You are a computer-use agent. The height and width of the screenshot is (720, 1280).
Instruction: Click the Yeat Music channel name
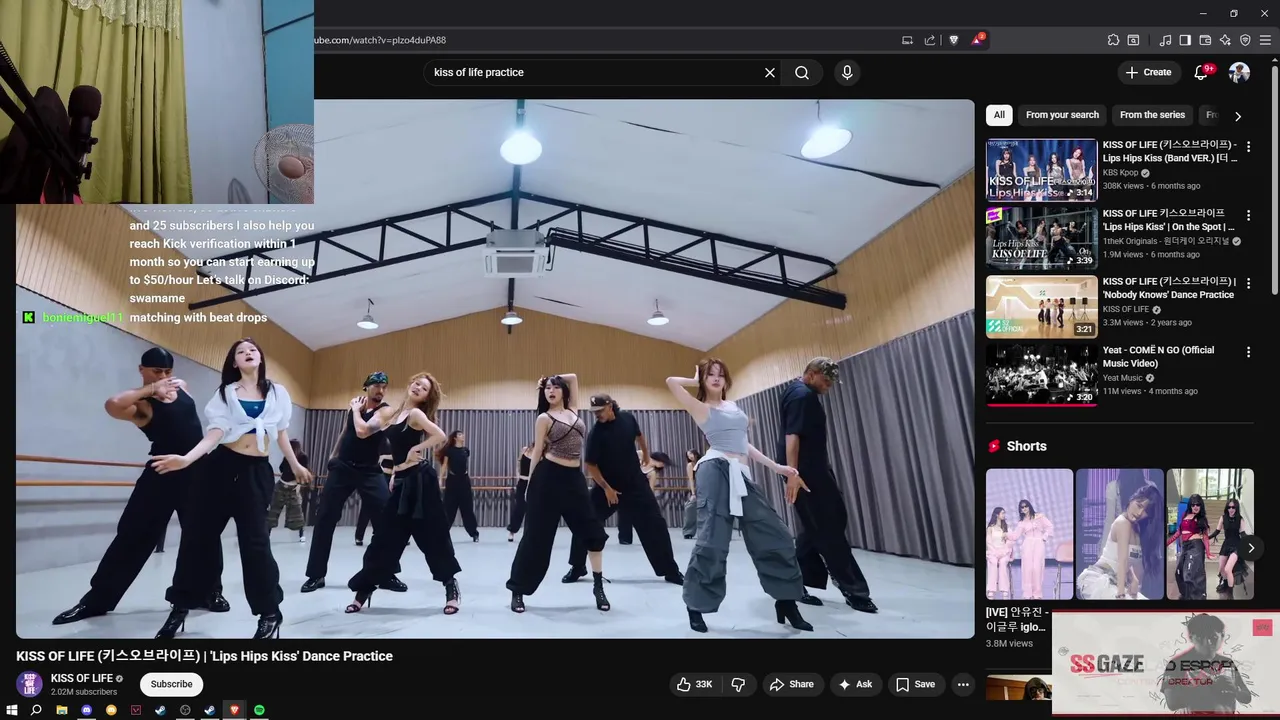point(1122,378)
